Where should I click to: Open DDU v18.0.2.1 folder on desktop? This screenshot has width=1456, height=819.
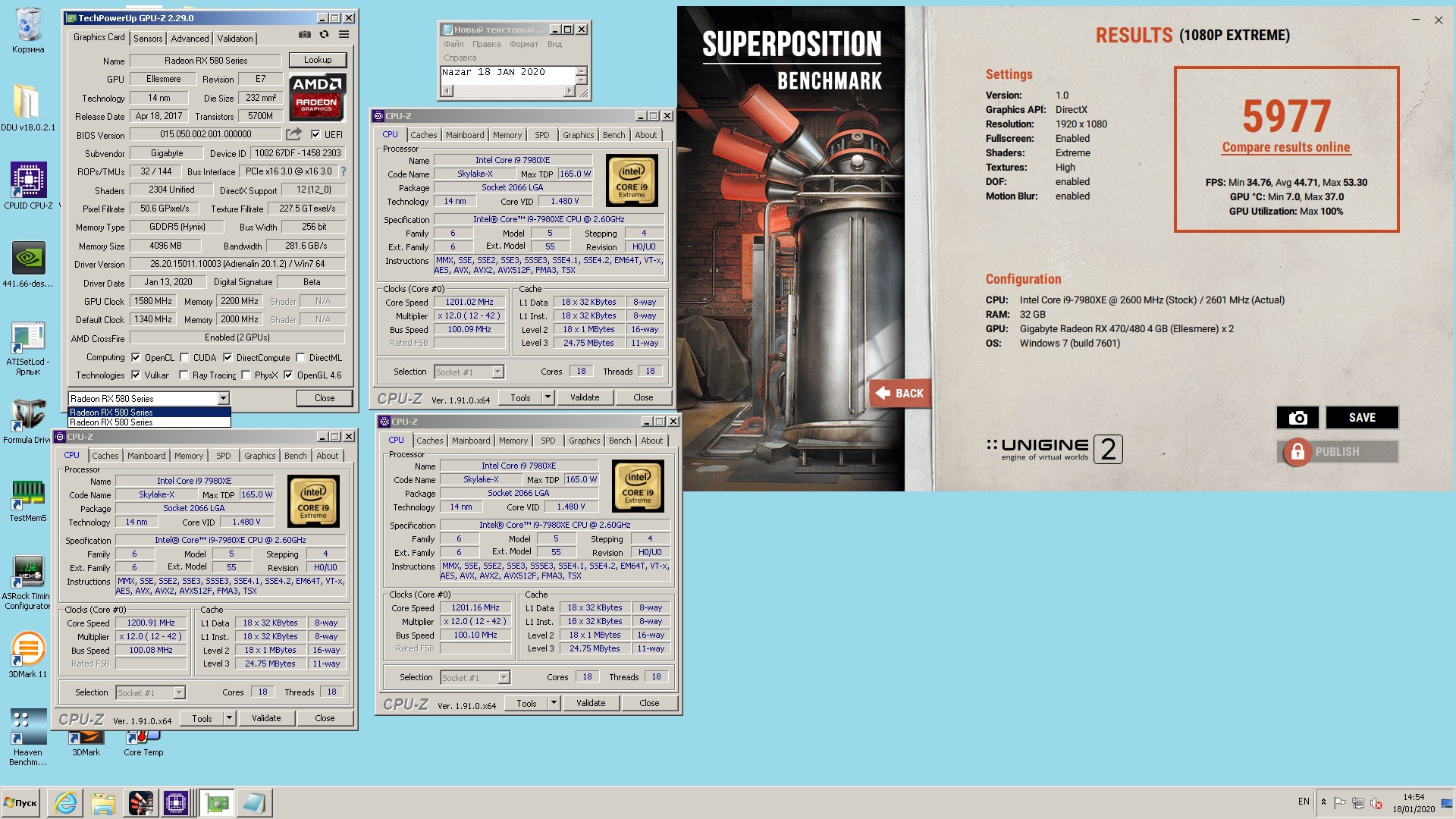27,108
